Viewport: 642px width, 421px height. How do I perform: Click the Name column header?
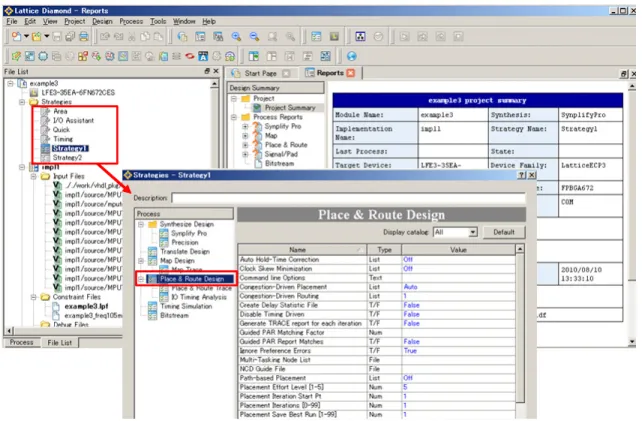(302, 250)
